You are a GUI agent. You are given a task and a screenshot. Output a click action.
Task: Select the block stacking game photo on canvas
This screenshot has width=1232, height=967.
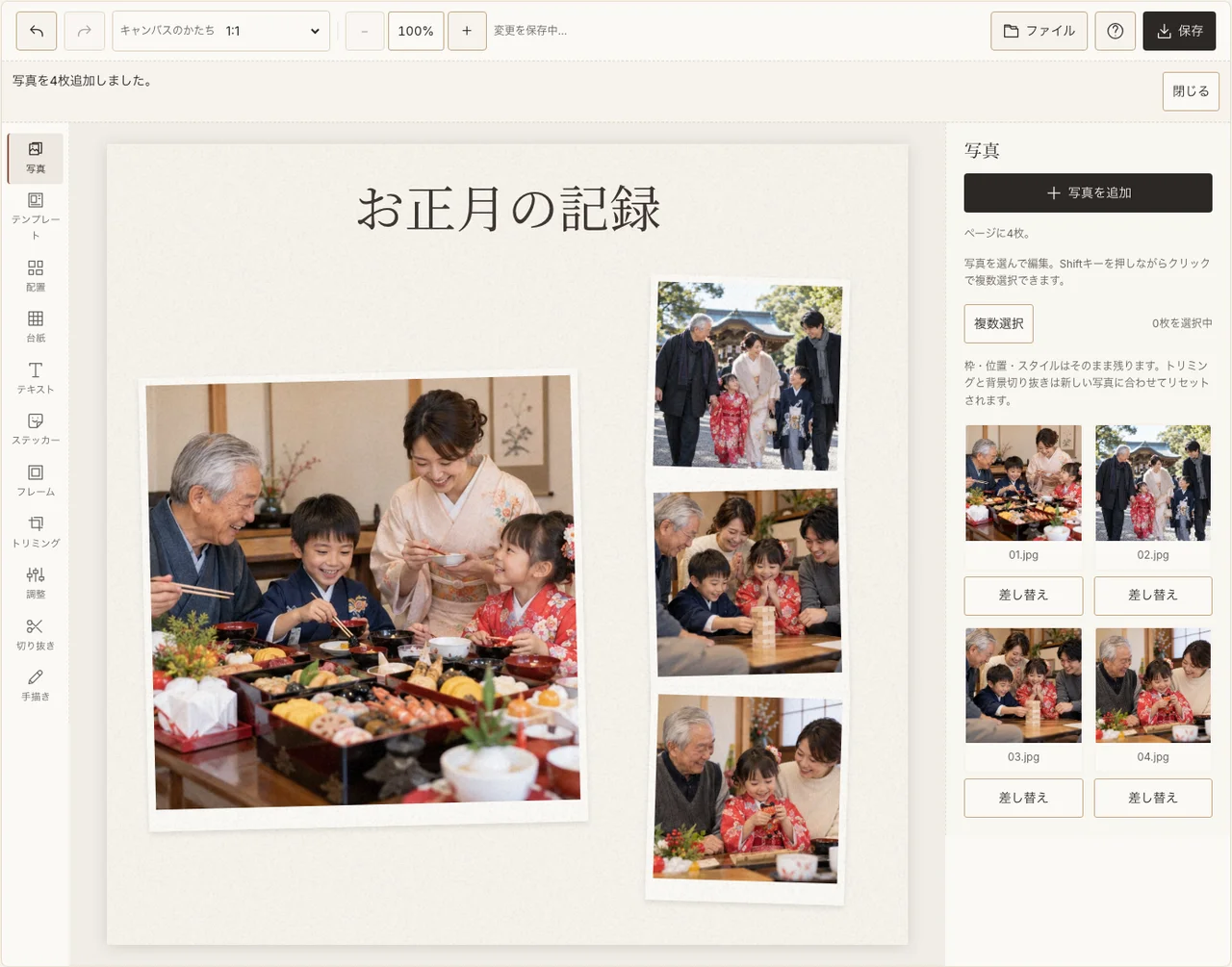coord(748,582)
